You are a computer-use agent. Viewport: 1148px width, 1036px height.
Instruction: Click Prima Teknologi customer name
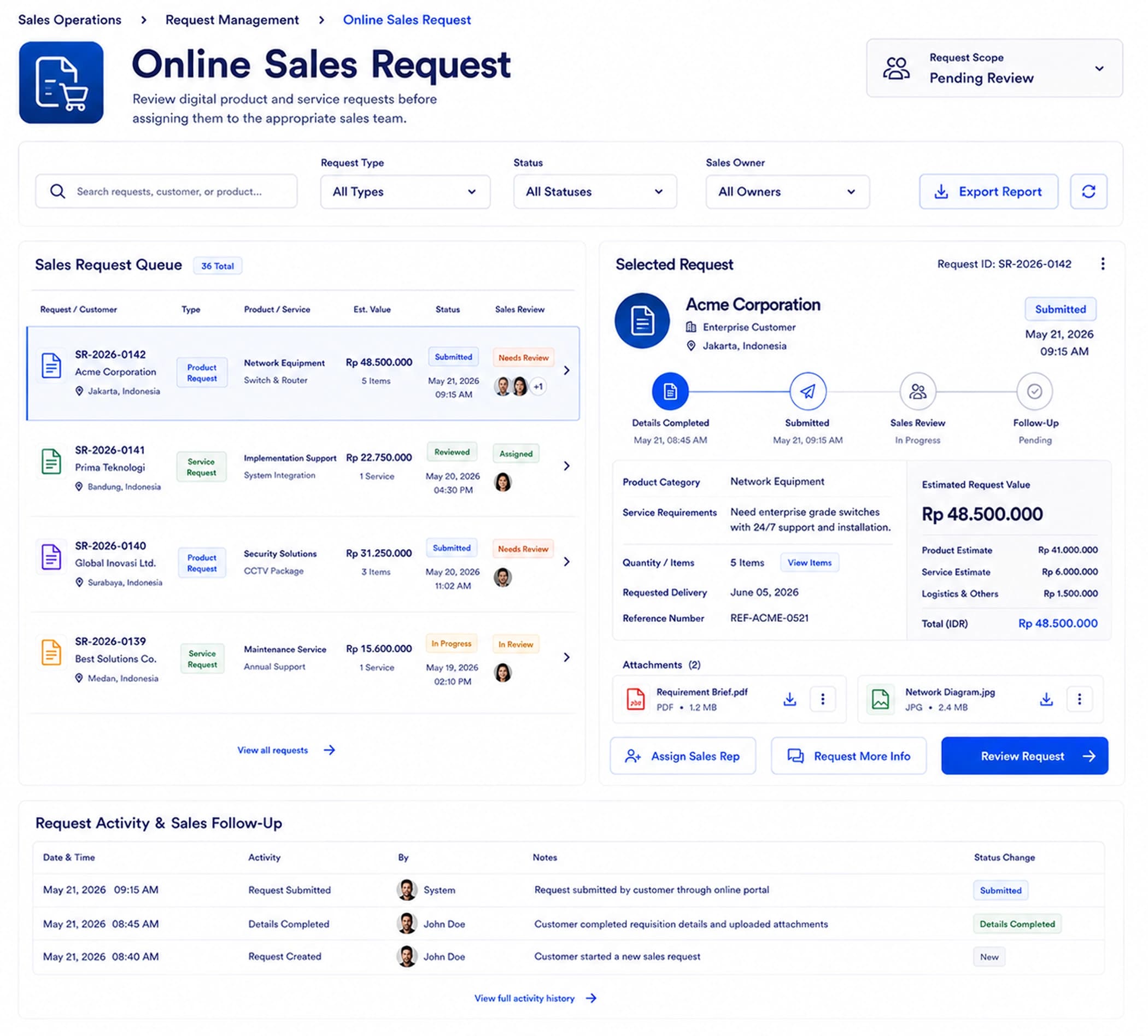110,468
